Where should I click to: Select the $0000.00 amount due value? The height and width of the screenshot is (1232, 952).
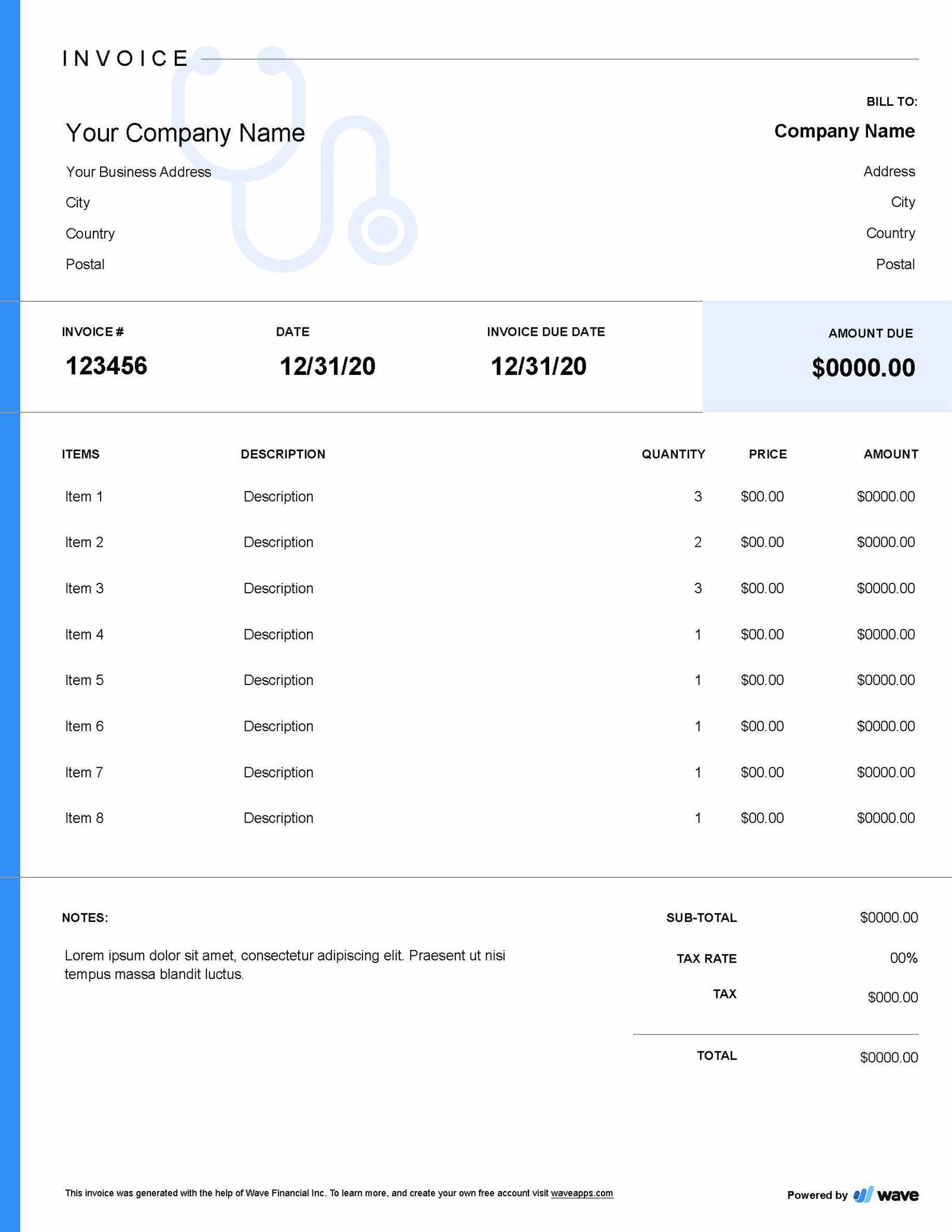[863, 367]
